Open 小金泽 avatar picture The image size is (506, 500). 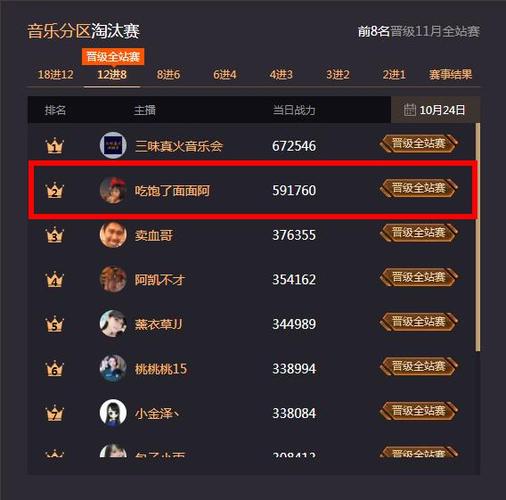(113, 413)
